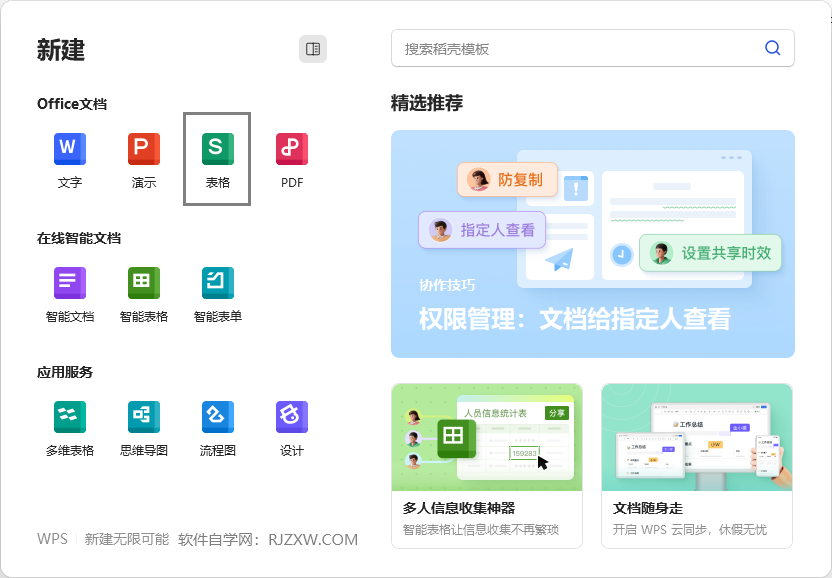Viewport: 832px width, 578px height.
Task: Open the 多人信息收集神器 card
Action: coord(487,465)
